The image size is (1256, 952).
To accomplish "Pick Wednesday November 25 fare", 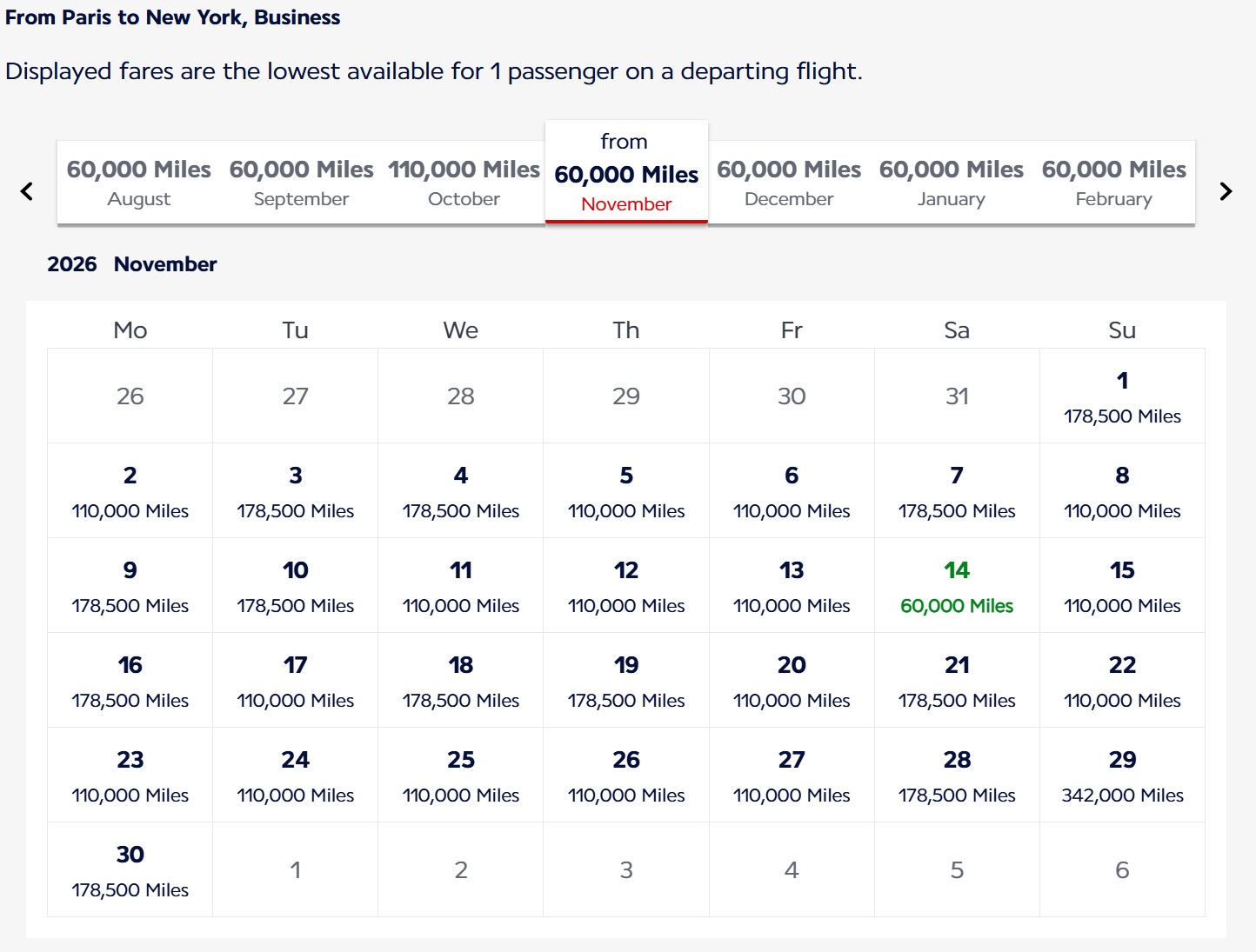I will click(x=461, y=776).
